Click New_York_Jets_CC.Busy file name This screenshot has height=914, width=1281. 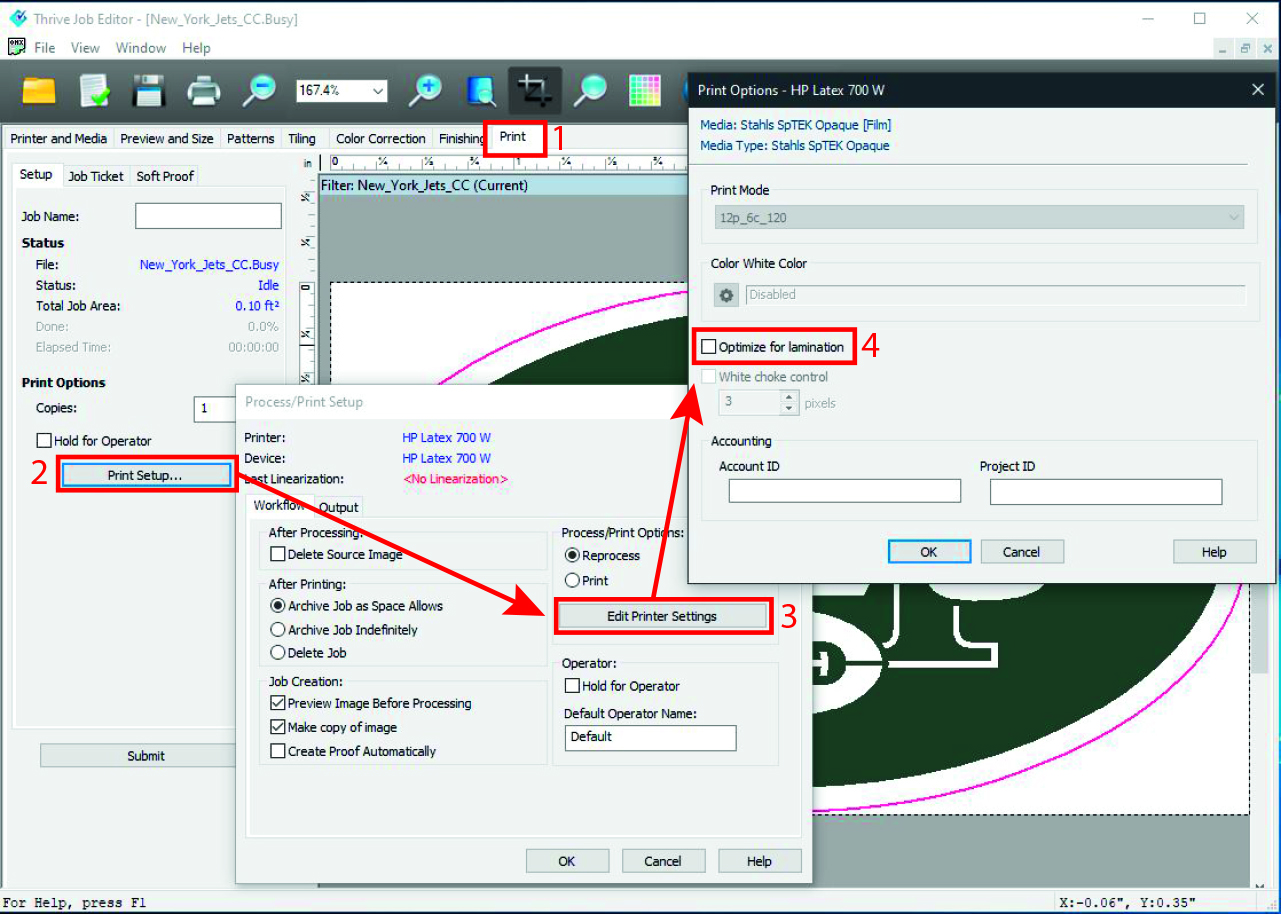click(209, 265)
